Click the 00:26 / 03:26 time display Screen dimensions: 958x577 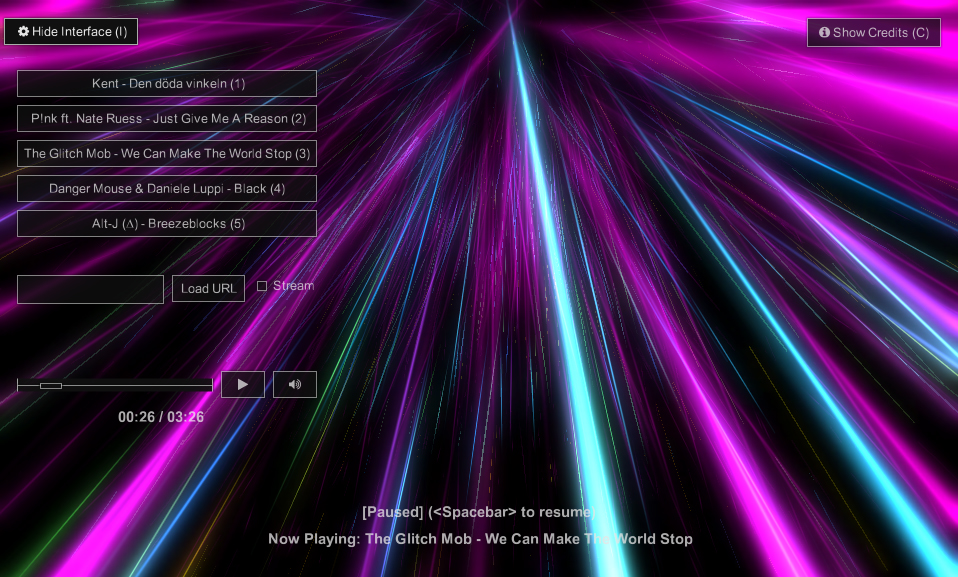(x=161, y=417)
